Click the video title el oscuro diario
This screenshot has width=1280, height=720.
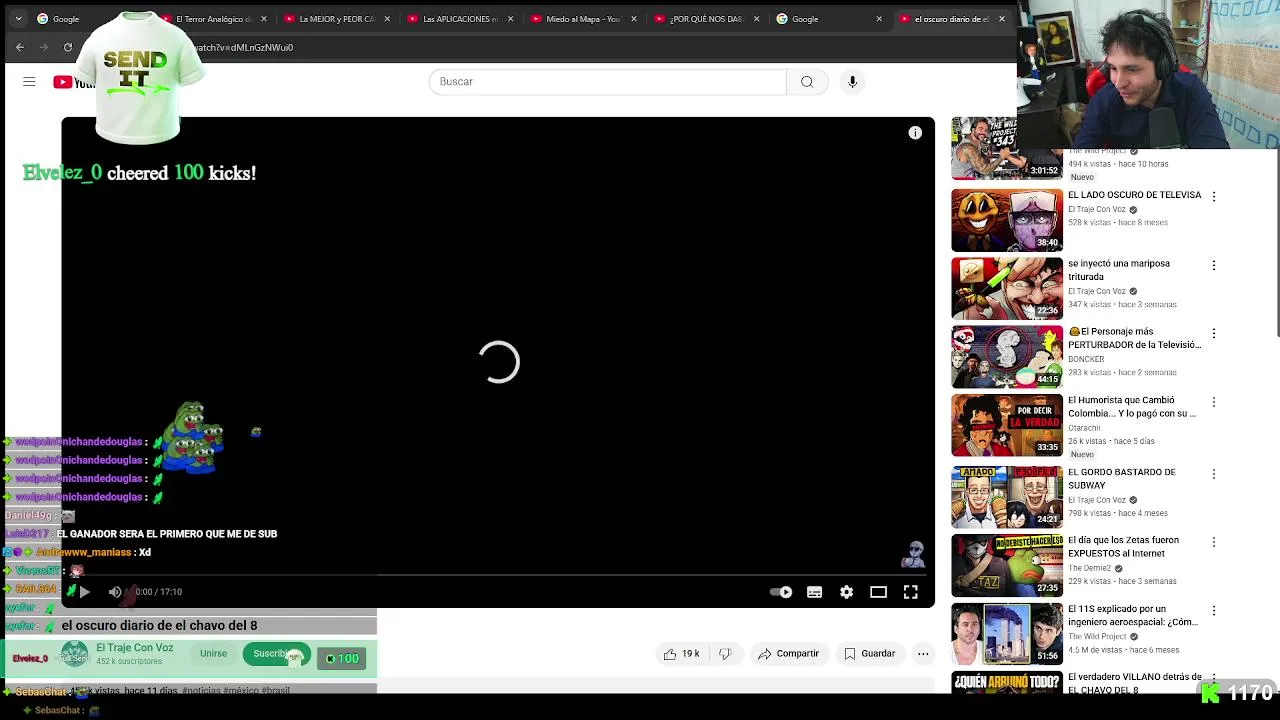pyautogui.click(x=160, y=626)
